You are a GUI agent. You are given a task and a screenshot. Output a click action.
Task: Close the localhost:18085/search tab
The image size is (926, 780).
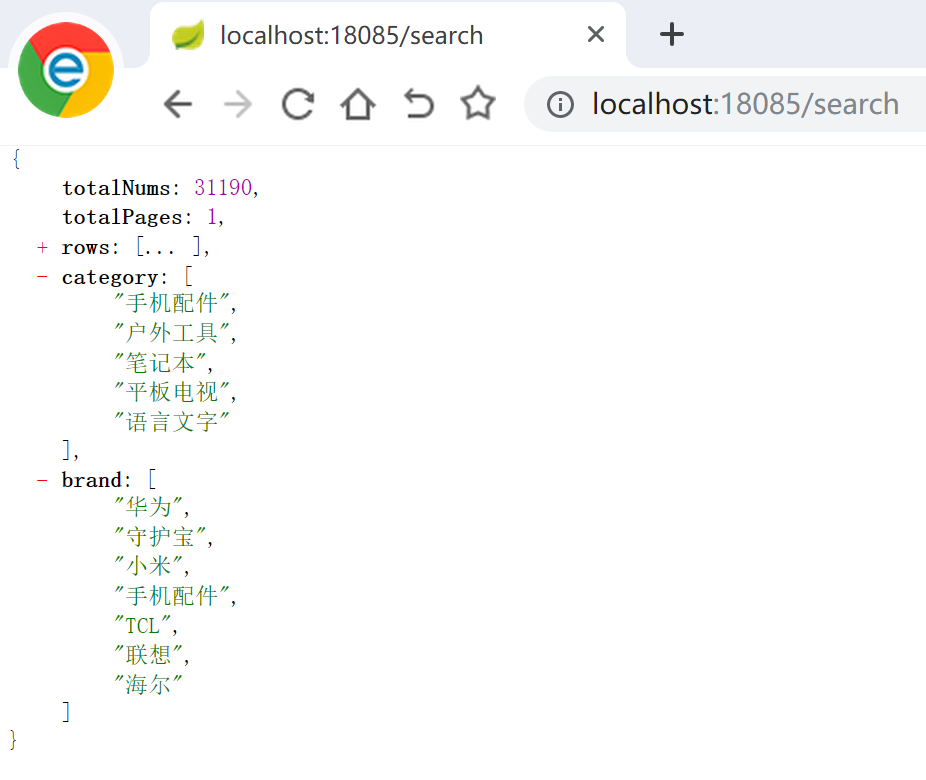pos(596,34)
